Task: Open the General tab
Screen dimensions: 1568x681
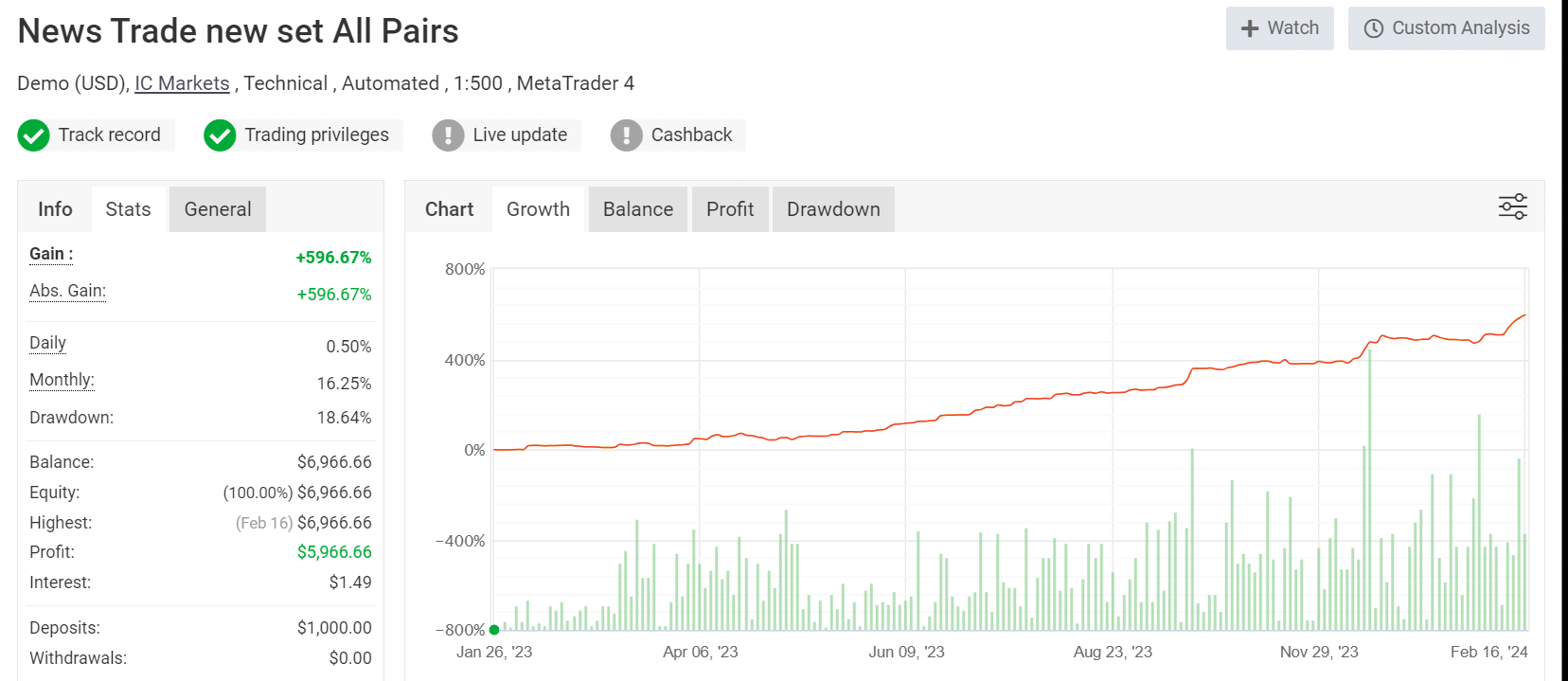Action: (218, 209)
